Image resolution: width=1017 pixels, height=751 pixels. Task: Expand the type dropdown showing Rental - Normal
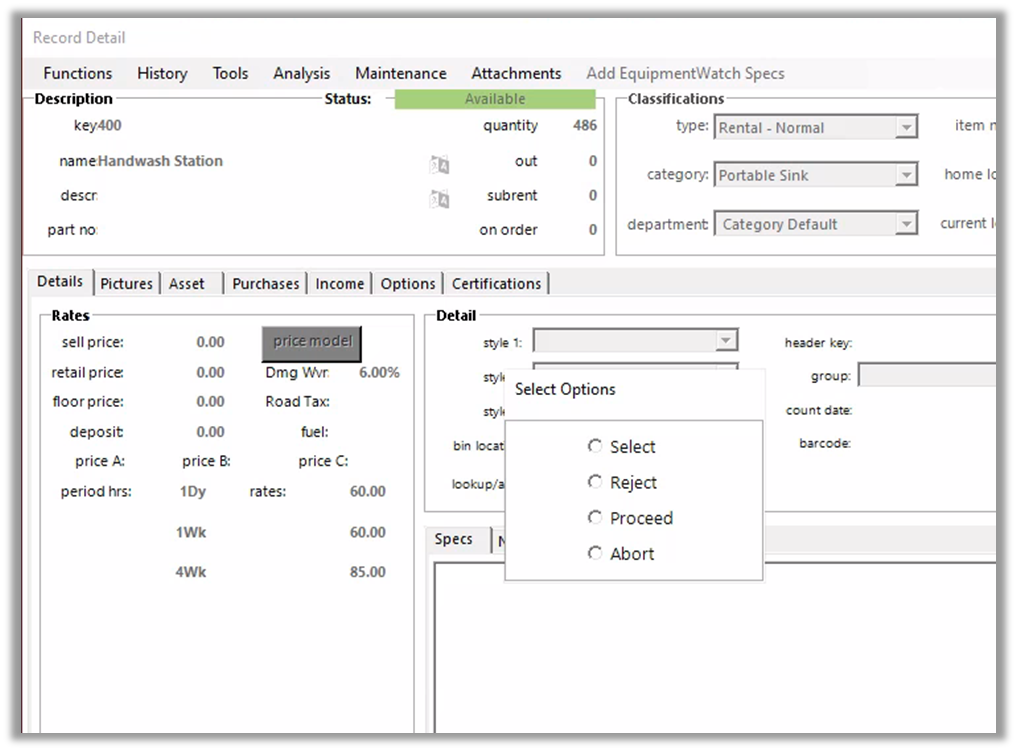pos(906,128)
